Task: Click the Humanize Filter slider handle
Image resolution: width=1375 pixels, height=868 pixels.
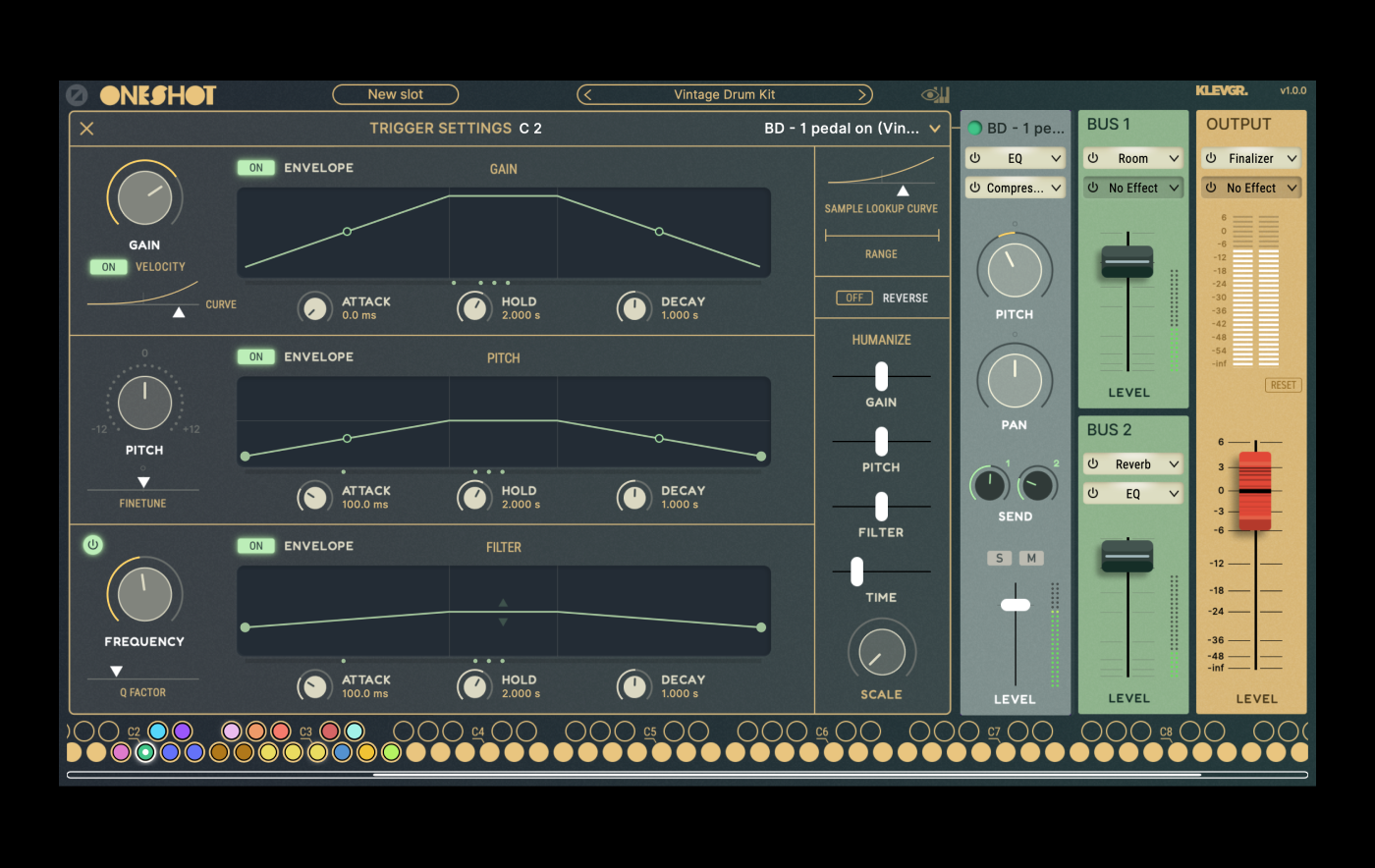Action: [x=881, y=507]
